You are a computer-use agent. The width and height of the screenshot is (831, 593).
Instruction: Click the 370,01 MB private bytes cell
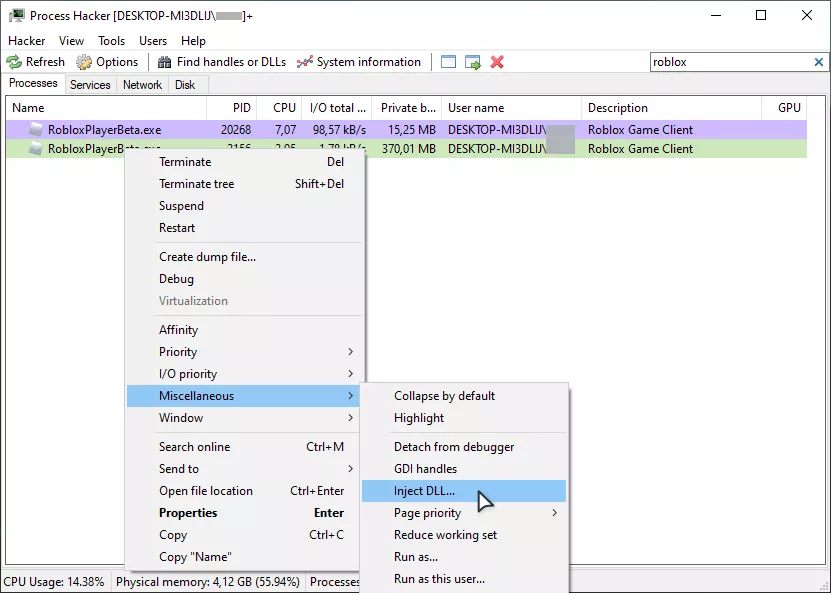pyautogui.click(x=409, y=149)
